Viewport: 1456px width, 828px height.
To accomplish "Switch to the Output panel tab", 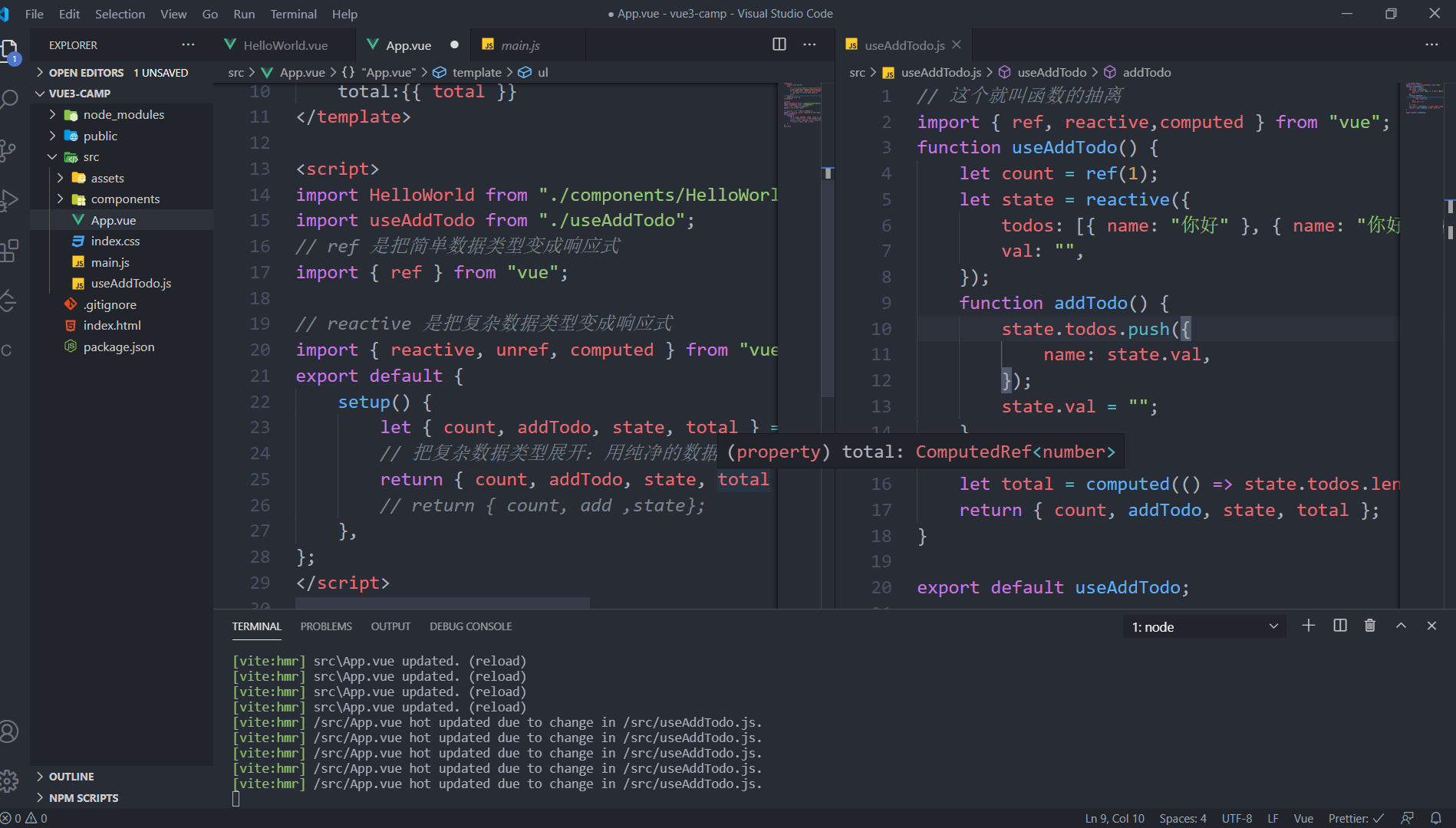I will pos(390,626).
